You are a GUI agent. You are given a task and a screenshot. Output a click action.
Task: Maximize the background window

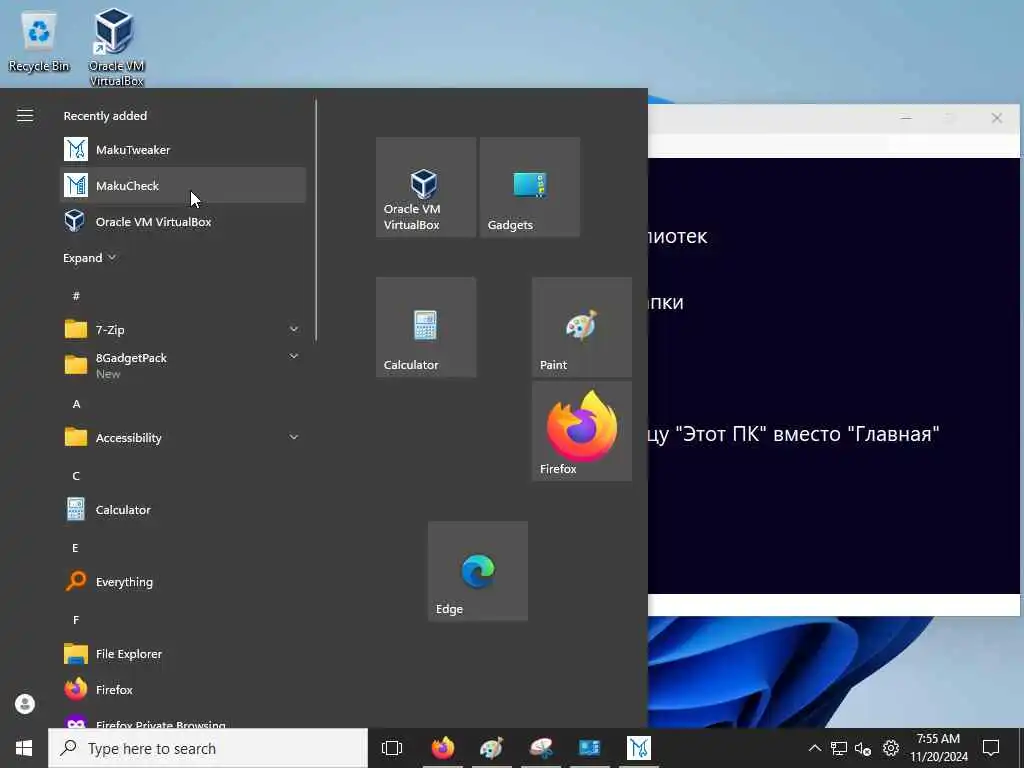(x=952, y=118)
